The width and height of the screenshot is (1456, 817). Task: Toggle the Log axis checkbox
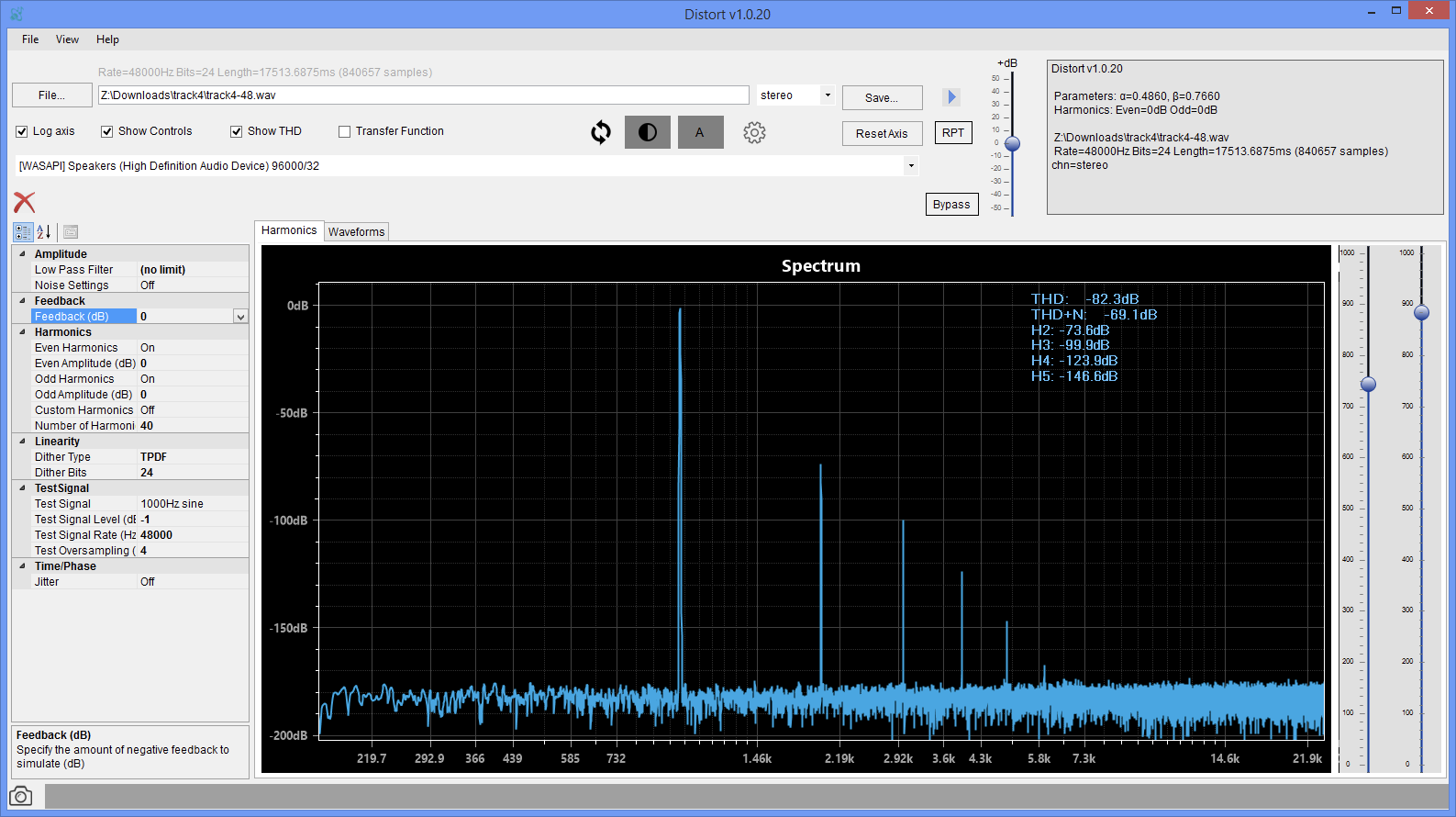tap(22, 131)
